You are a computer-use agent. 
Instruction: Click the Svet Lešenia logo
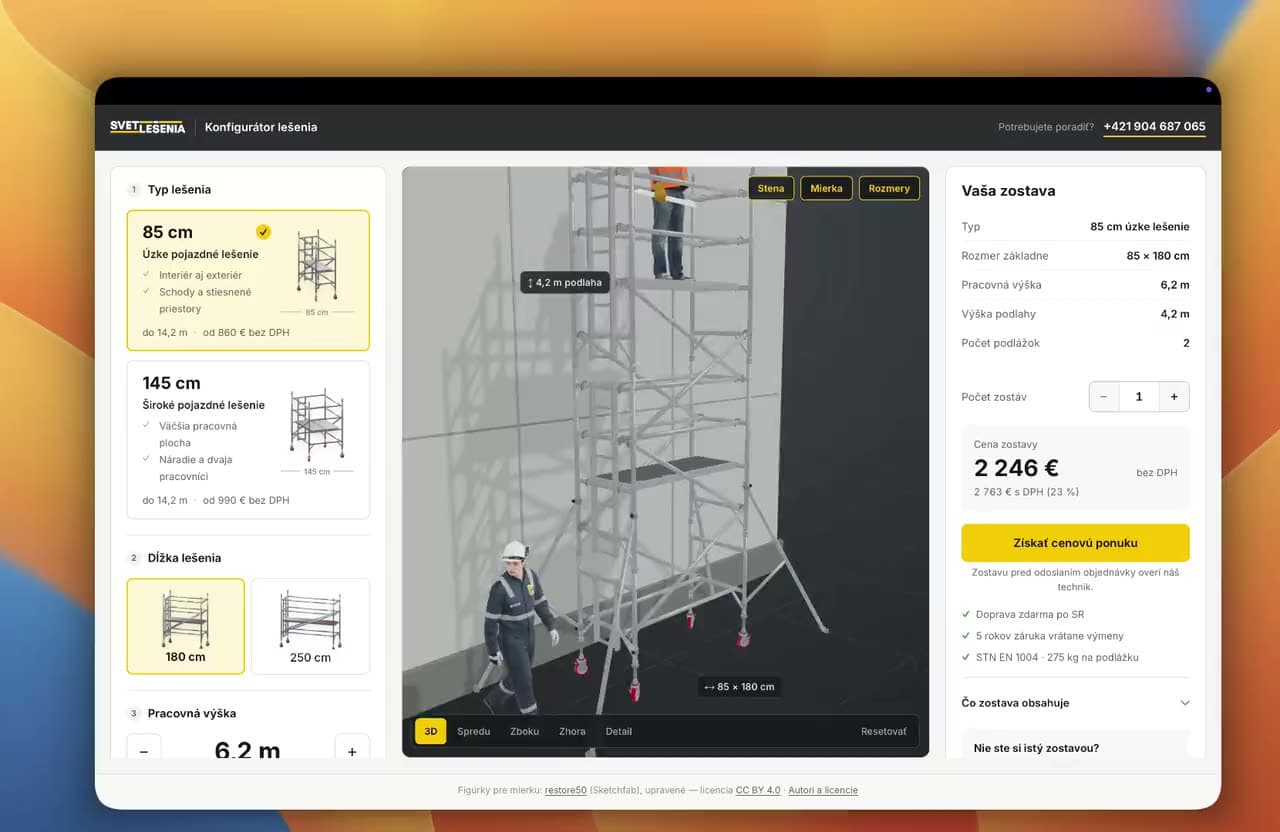147,127
